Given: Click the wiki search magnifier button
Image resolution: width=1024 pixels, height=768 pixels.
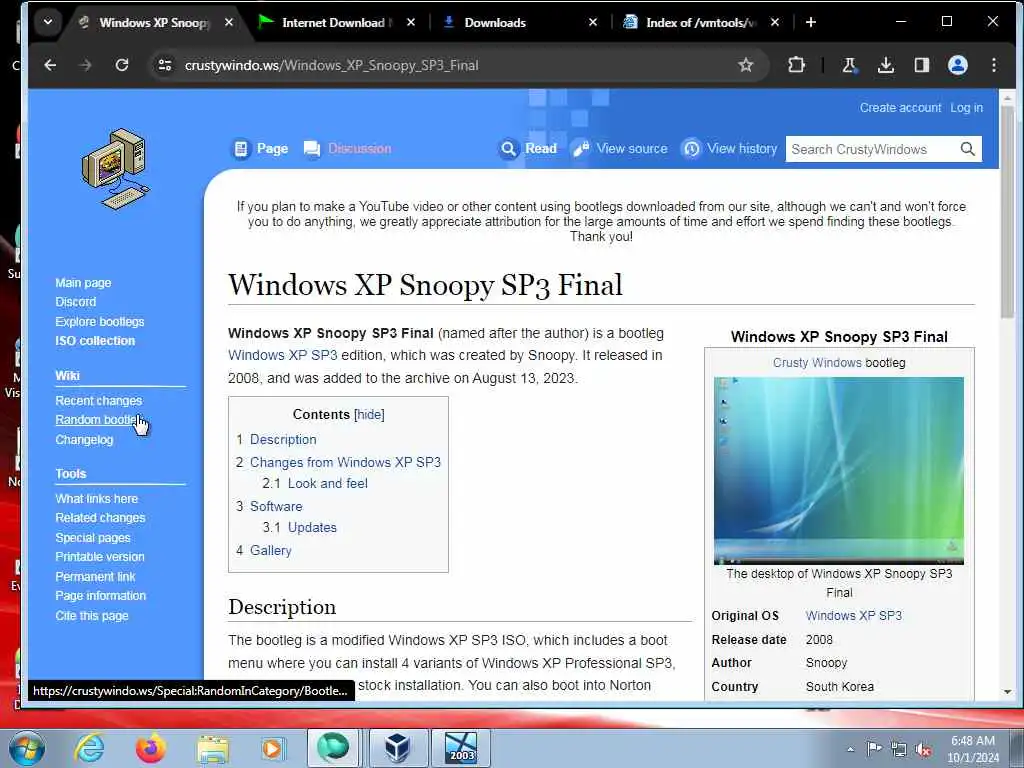Looking at the screenshot, I should [x=968, y=149].
